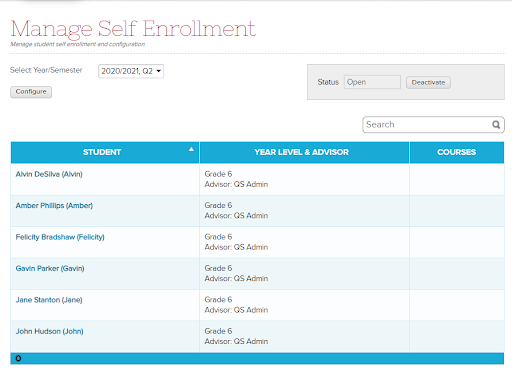
Task: Click the search magnifier icon
Action: coord(496,125)
